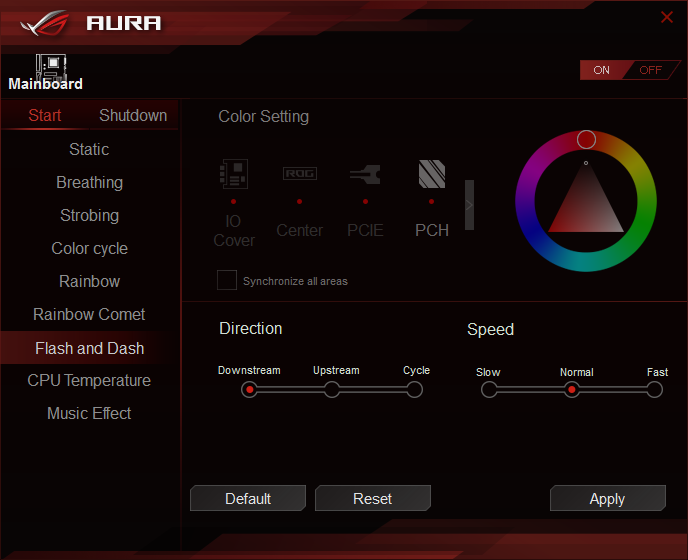Click the PCH label
Screen dimensions: 688x560
click(432, 230)
